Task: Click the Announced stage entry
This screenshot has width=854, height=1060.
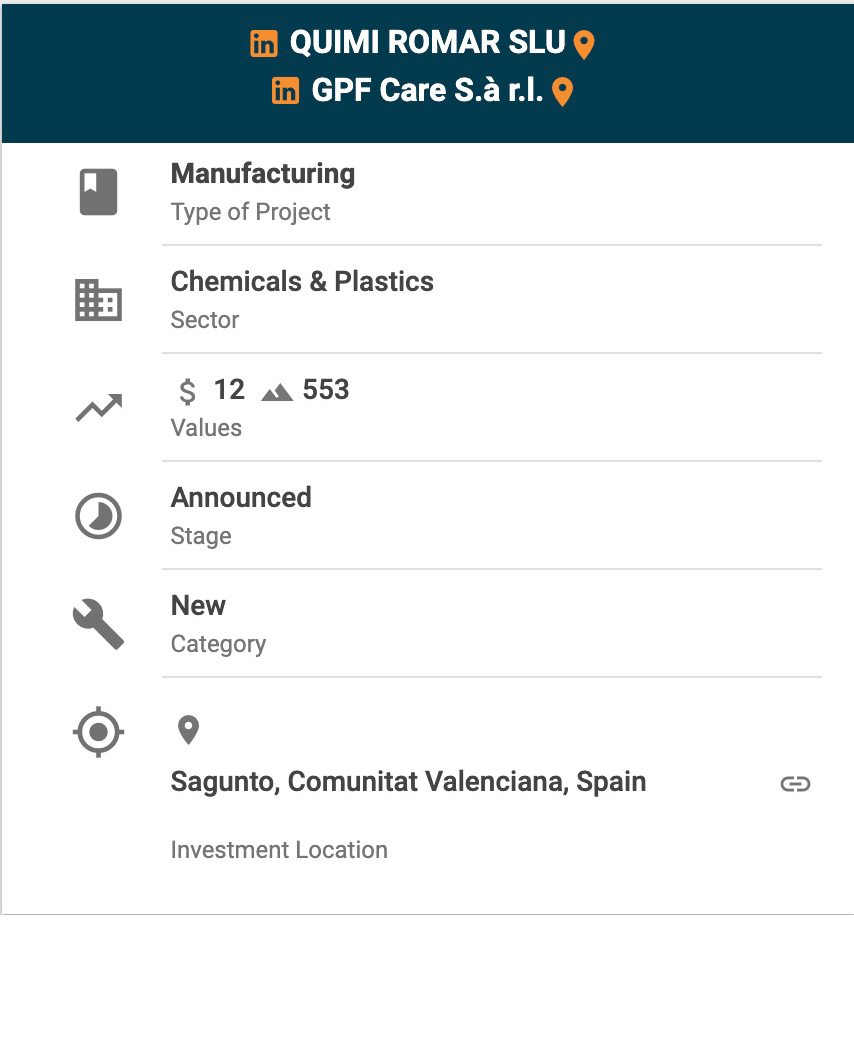Action: [x=241, y=498]
